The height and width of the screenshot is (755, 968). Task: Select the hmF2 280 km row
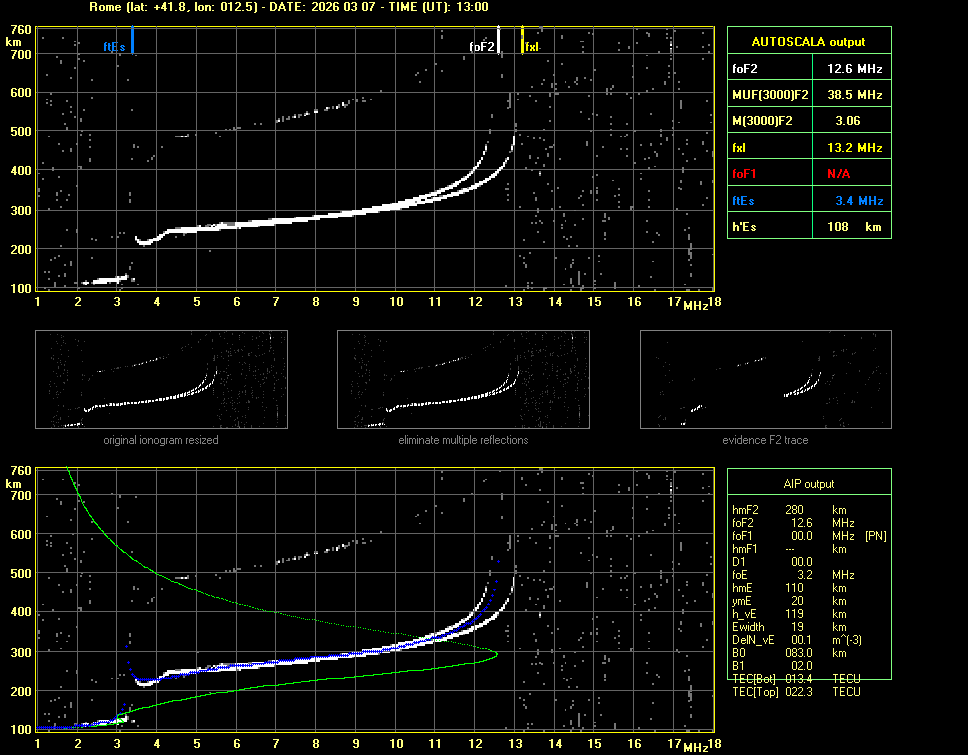point(796,510)
